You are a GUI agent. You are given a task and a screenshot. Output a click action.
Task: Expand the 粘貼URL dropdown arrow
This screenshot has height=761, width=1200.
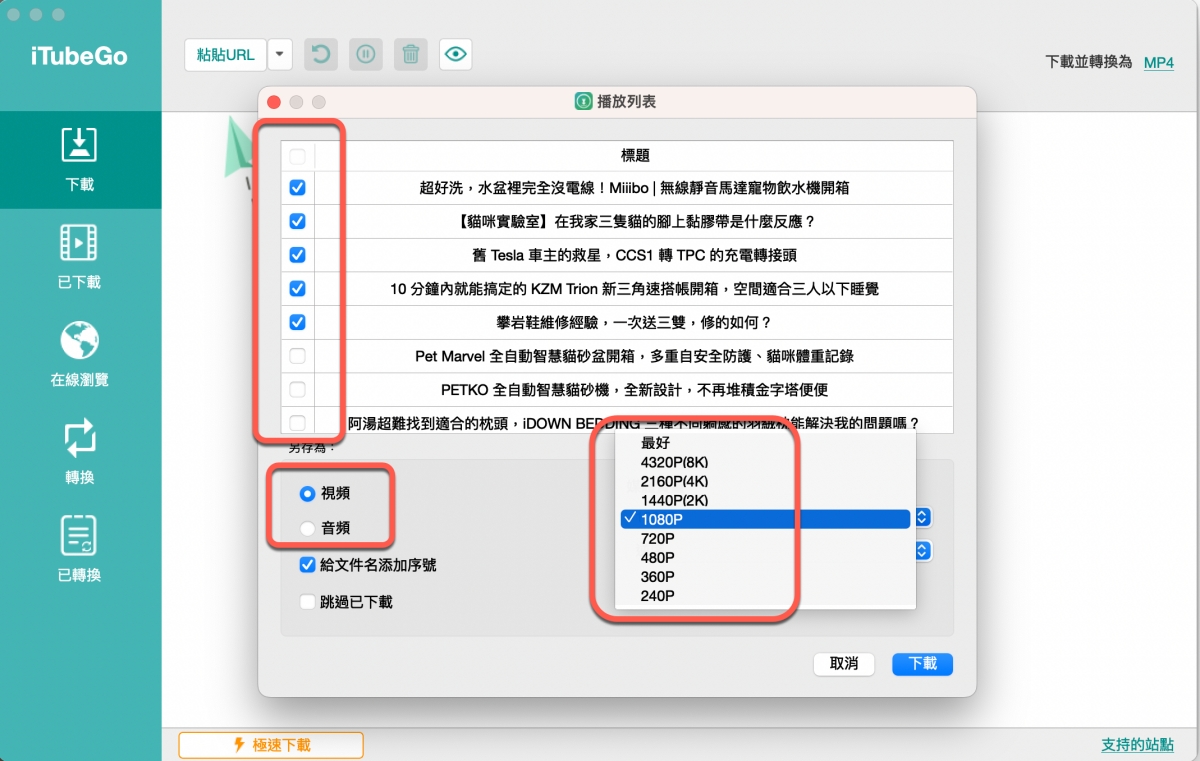(280, 54)
